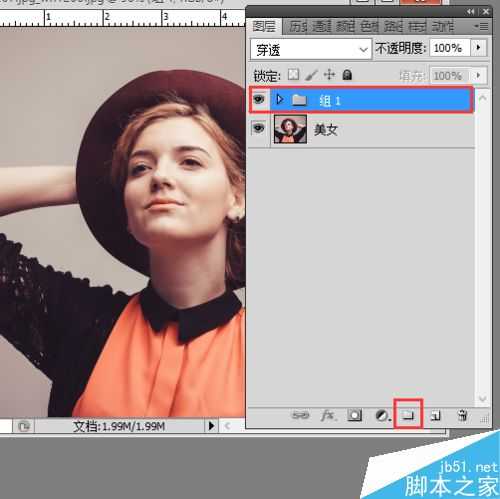
Task: Lock layer position move icon
Action: (x=329, y=74)
